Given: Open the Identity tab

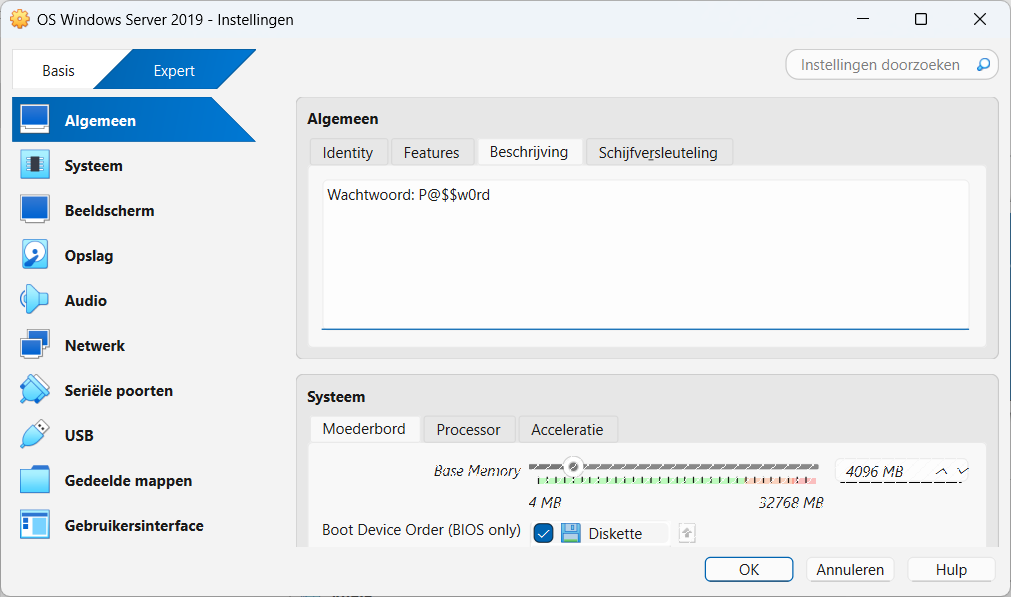Looking at the screenshot, I should point(348,152).
